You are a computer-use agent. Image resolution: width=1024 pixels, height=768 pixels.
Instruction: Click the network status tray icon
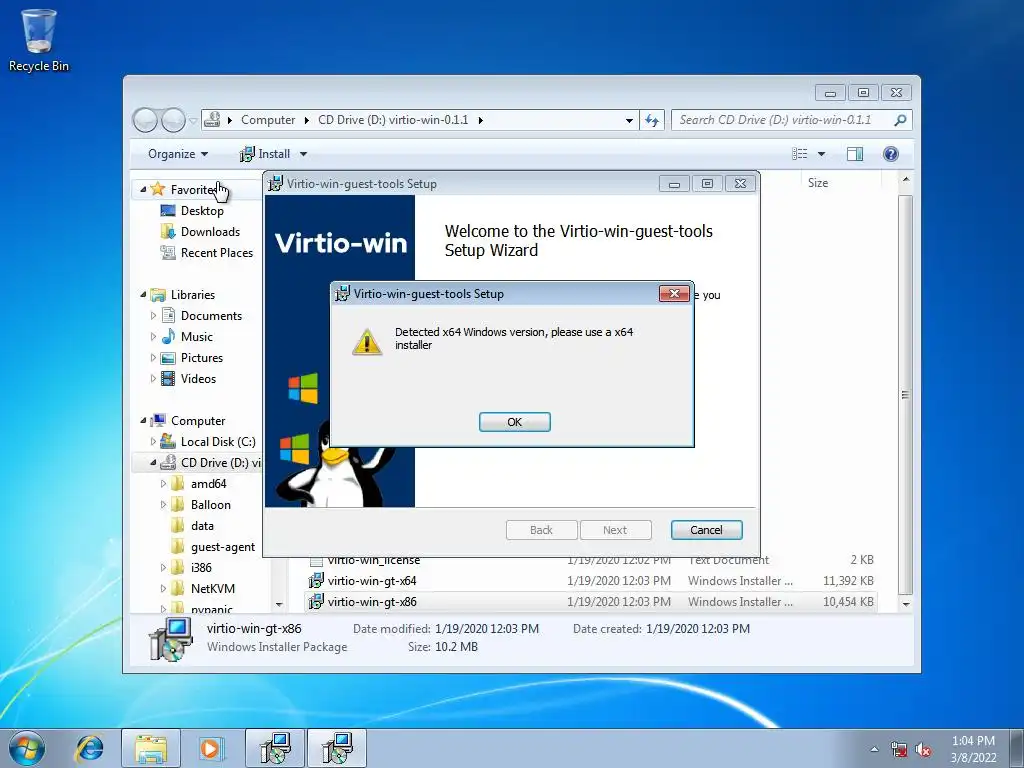[x=899, y=750]
